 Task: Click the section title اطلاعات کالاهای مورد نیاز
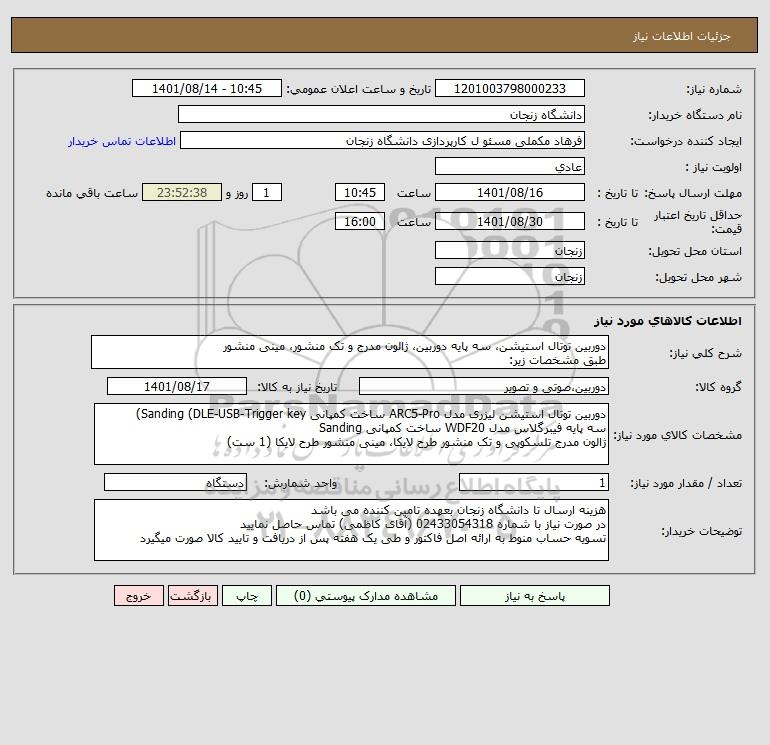pos(668,321)
